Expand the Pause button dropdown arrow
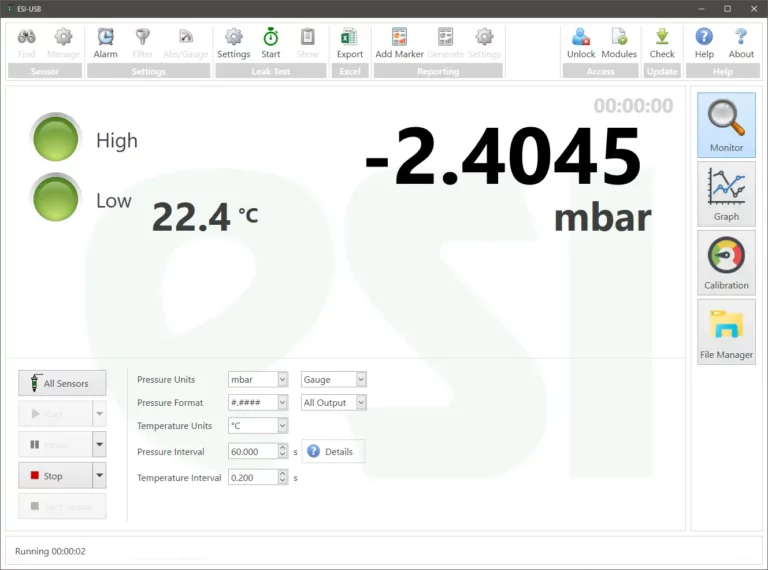Screen dimensions: 768x570 coord(99,445)
